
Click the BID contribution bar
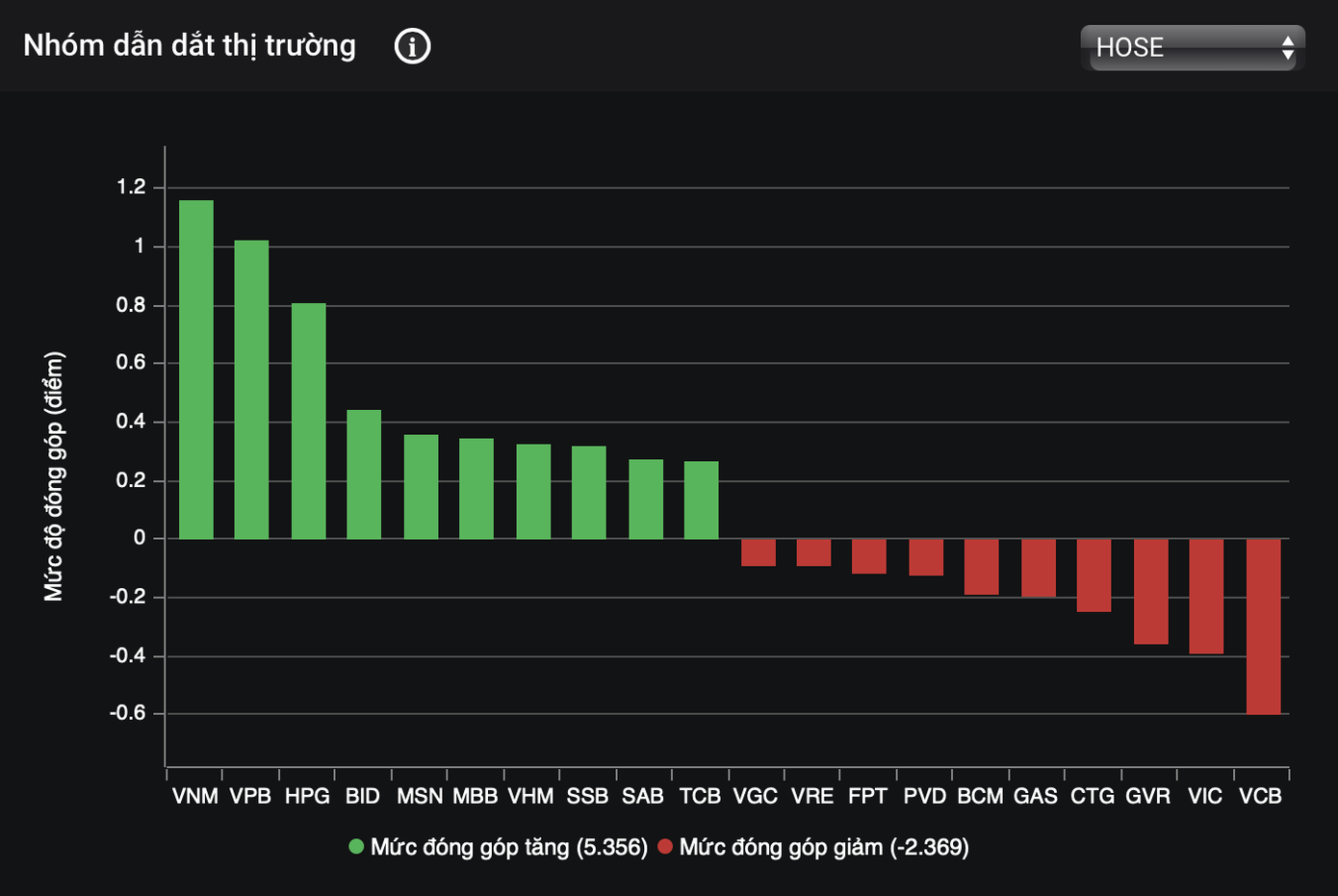(x=364, y=474)
